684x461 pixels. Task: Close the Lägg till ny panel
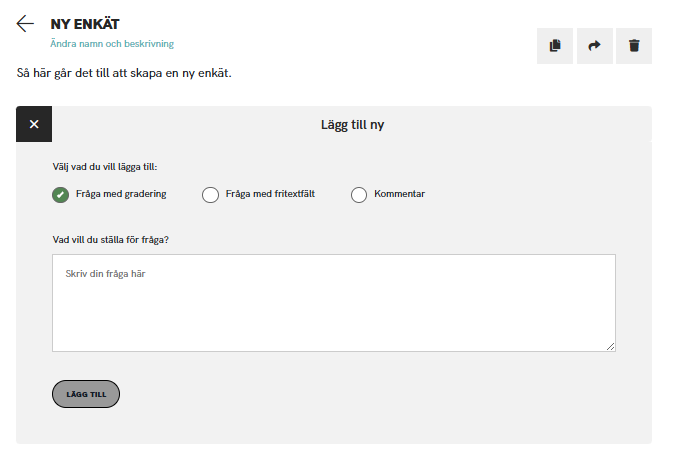point(34,125)
